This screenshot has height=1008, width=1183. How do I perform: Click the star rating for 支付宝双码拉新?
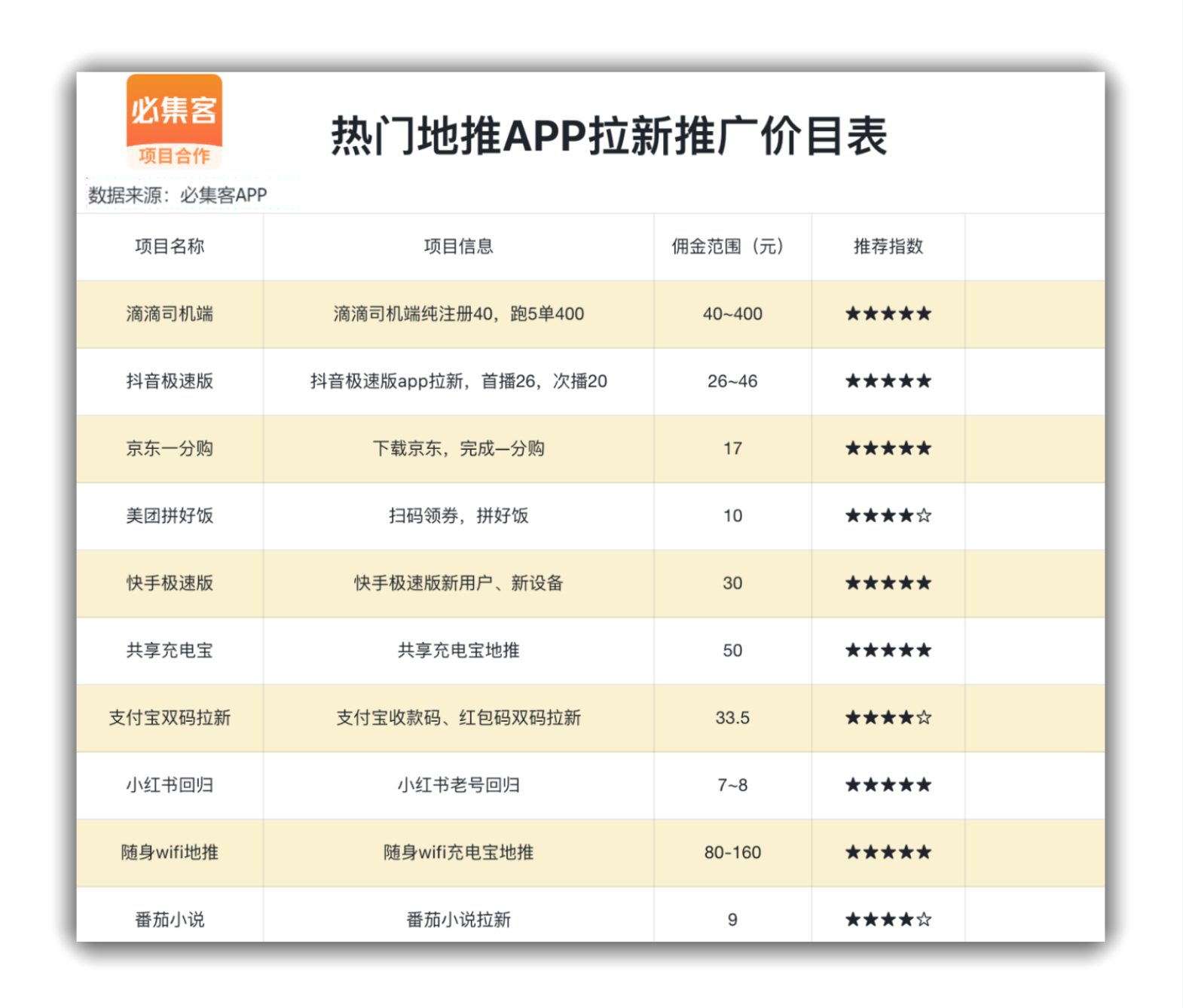pyautogui.click(x=888, y=718)
